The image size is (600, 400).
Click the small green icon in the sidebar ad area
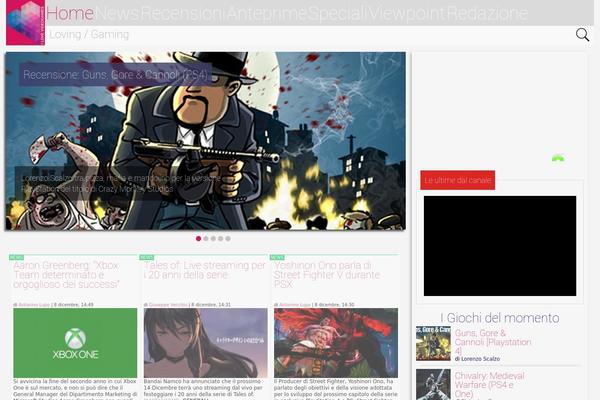point(558,158)
